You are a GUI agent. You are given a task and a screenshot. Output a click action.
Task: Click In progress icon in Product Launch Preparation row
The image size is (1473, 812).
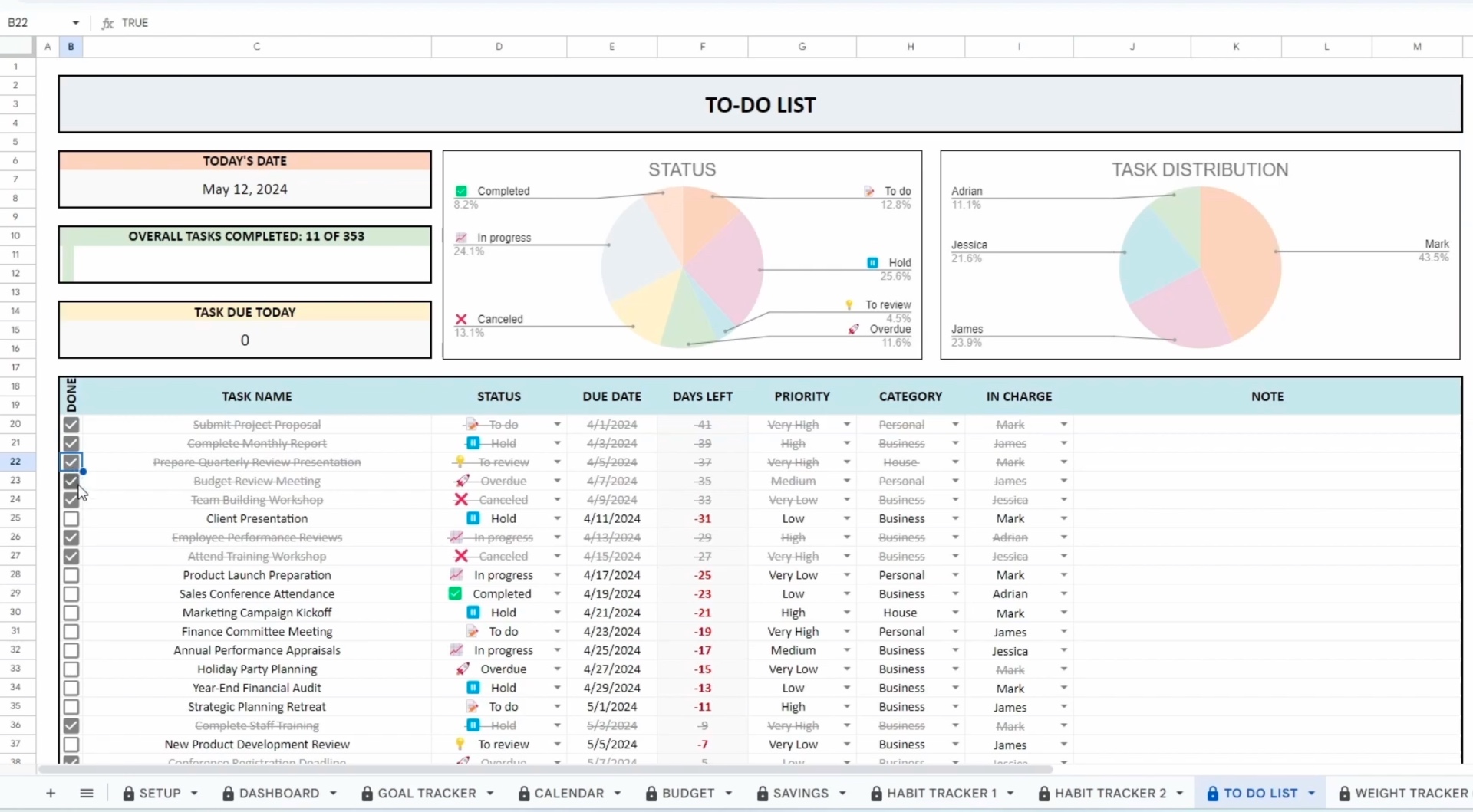pos(456,574)
